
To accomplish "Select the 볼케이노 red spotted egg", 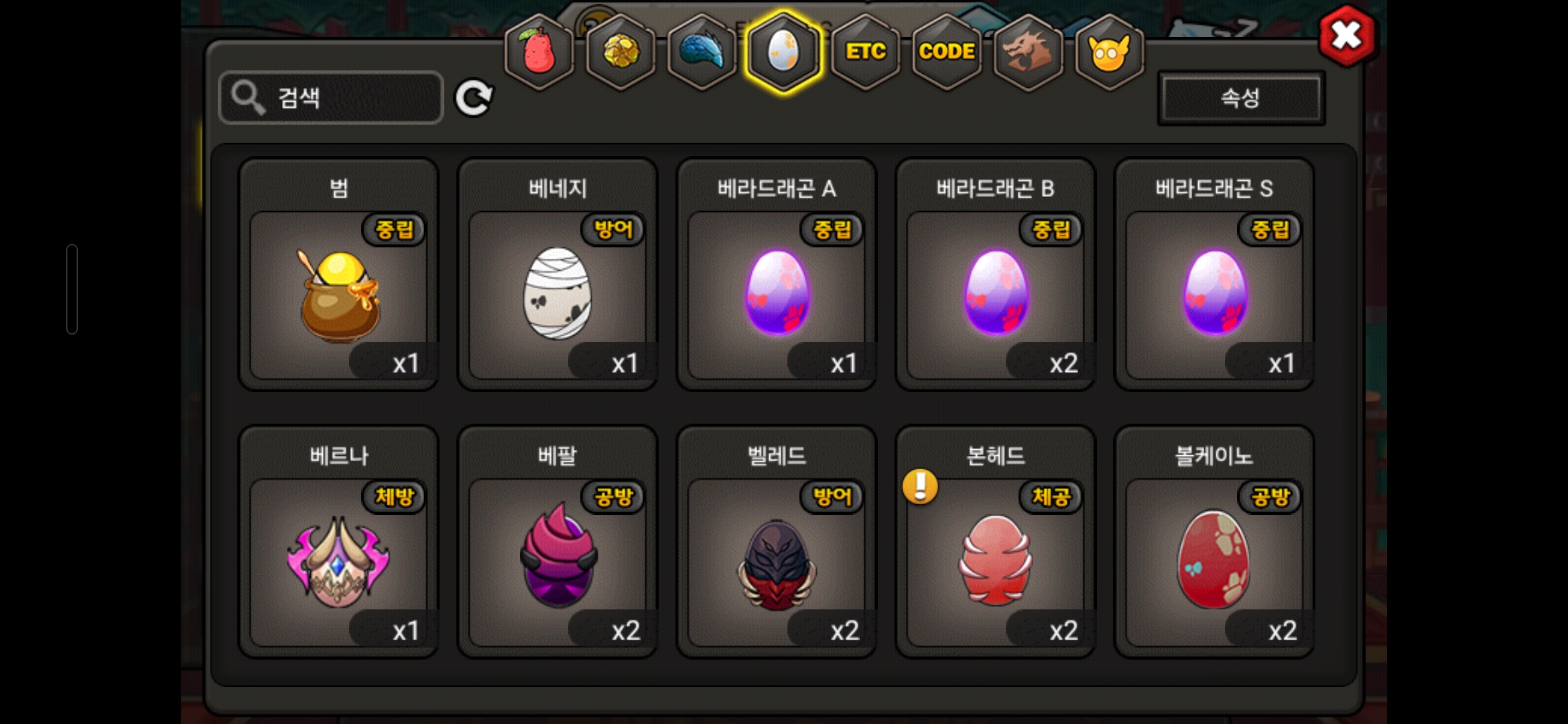I will (x=1214, y=542).
